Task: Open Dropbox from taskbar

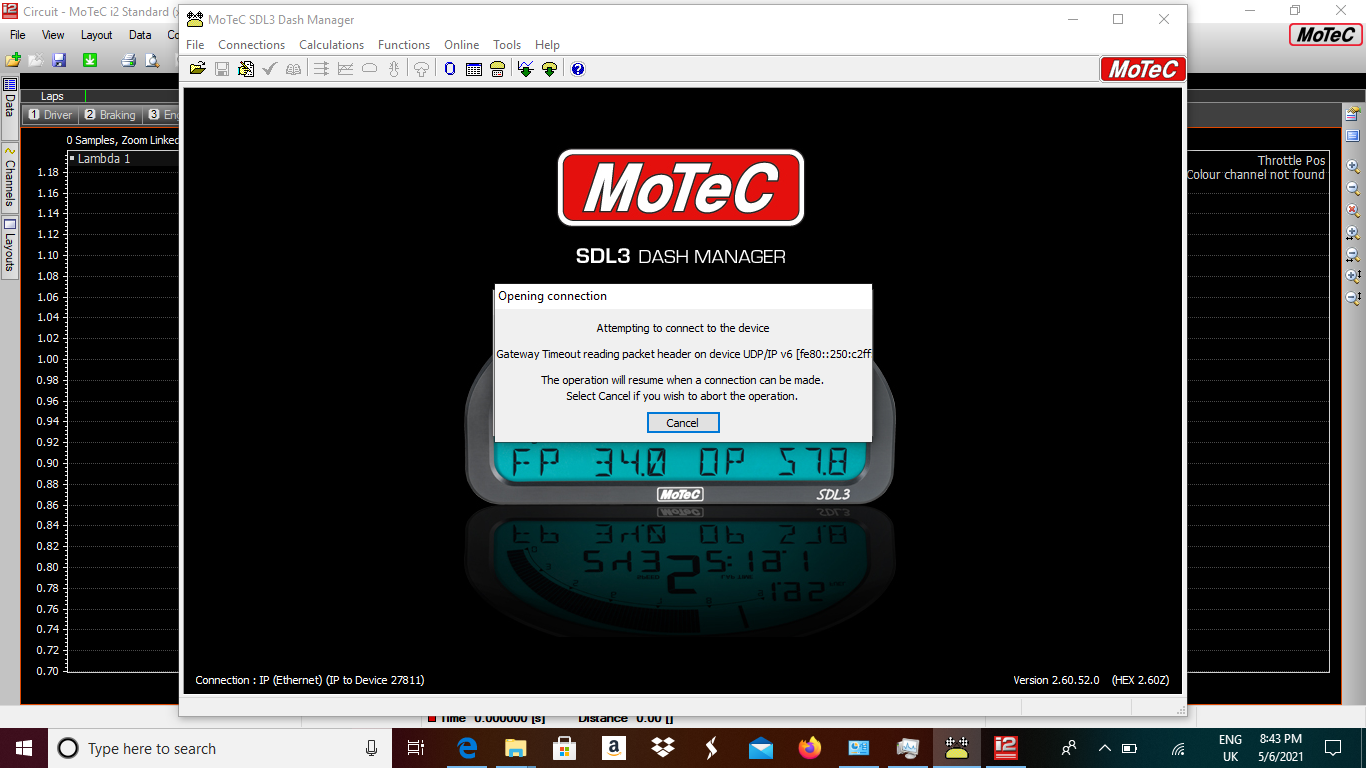Action: coord(662,748)
